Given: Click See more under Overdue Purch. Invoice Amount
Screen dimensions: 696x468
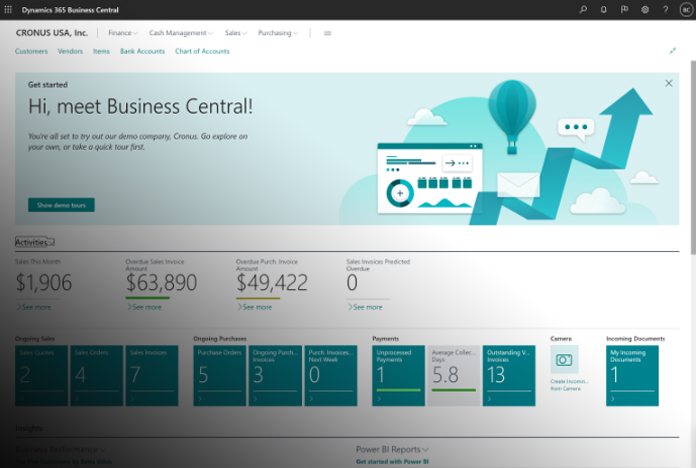Looking at the screenshot, I should (x=255, y=307).
